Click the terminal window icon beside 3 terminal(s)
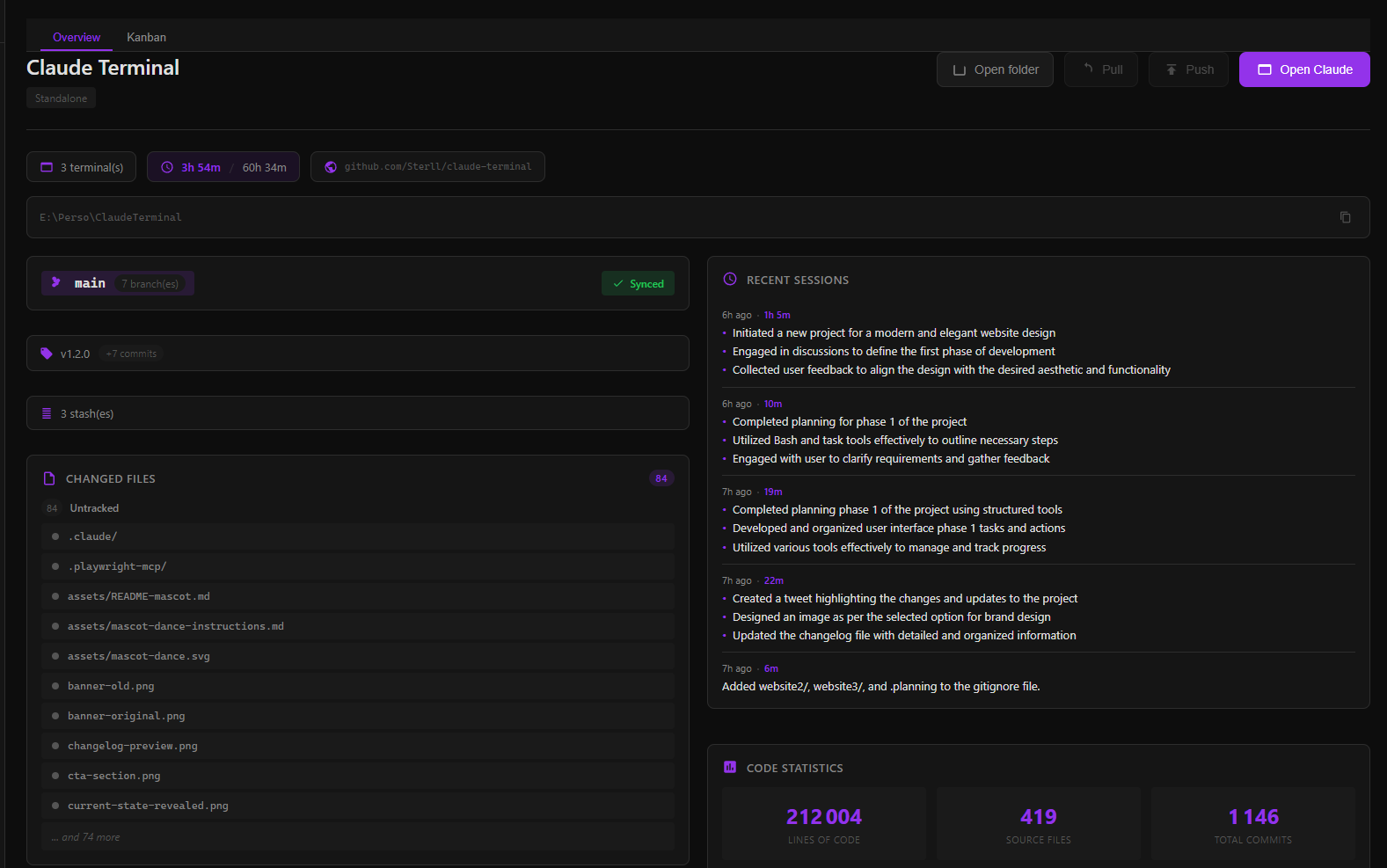 (x=47, y=167)
